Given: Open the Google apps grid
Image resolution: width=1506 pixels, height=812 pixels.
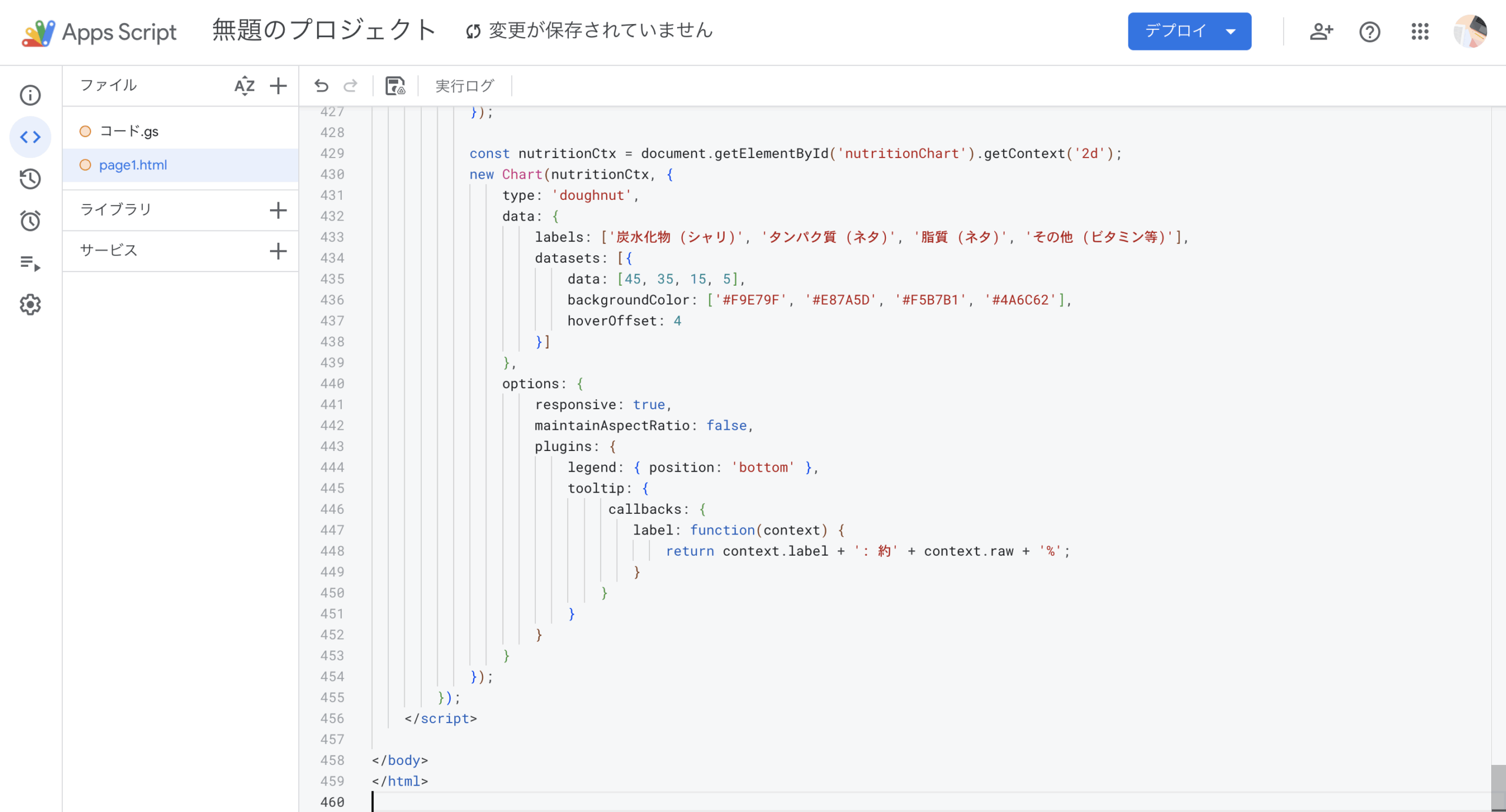Looking at the screenshot, I should coord(1420,32).
